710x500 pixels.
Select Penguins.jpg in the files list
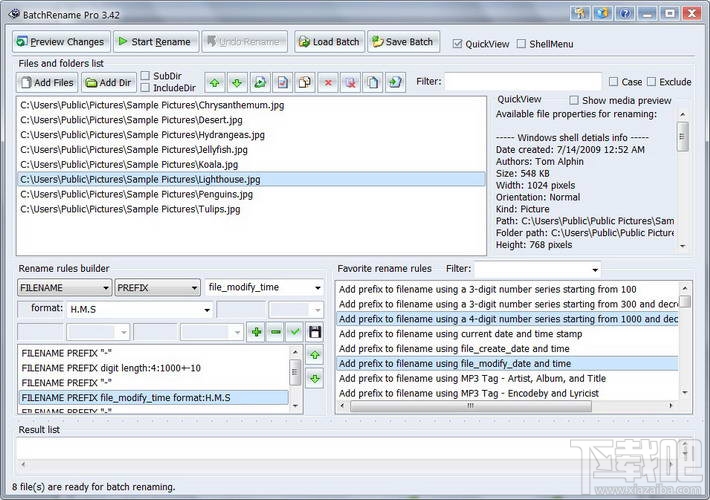click(251, 194)
